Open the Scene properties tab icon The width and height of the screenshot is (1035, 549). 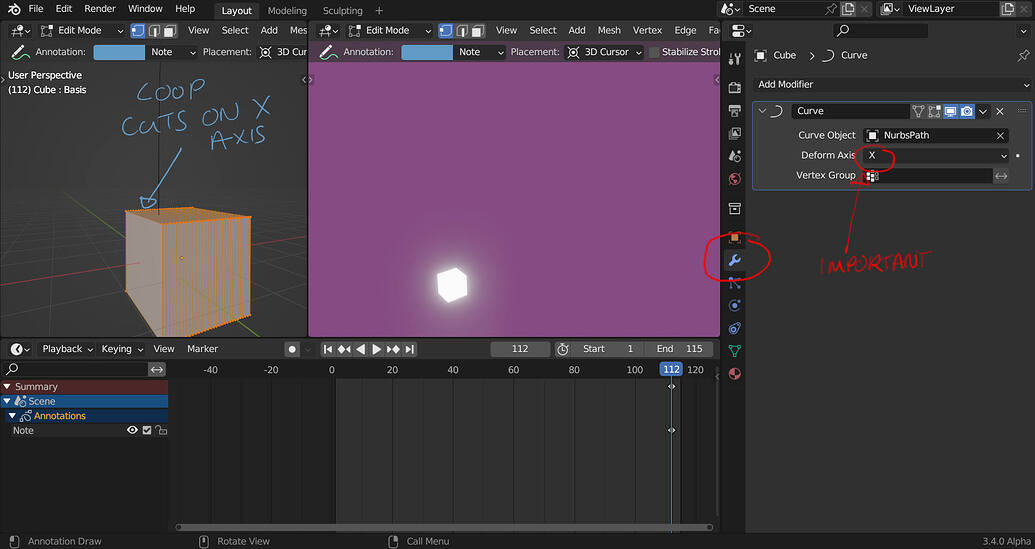pos(735,156)
